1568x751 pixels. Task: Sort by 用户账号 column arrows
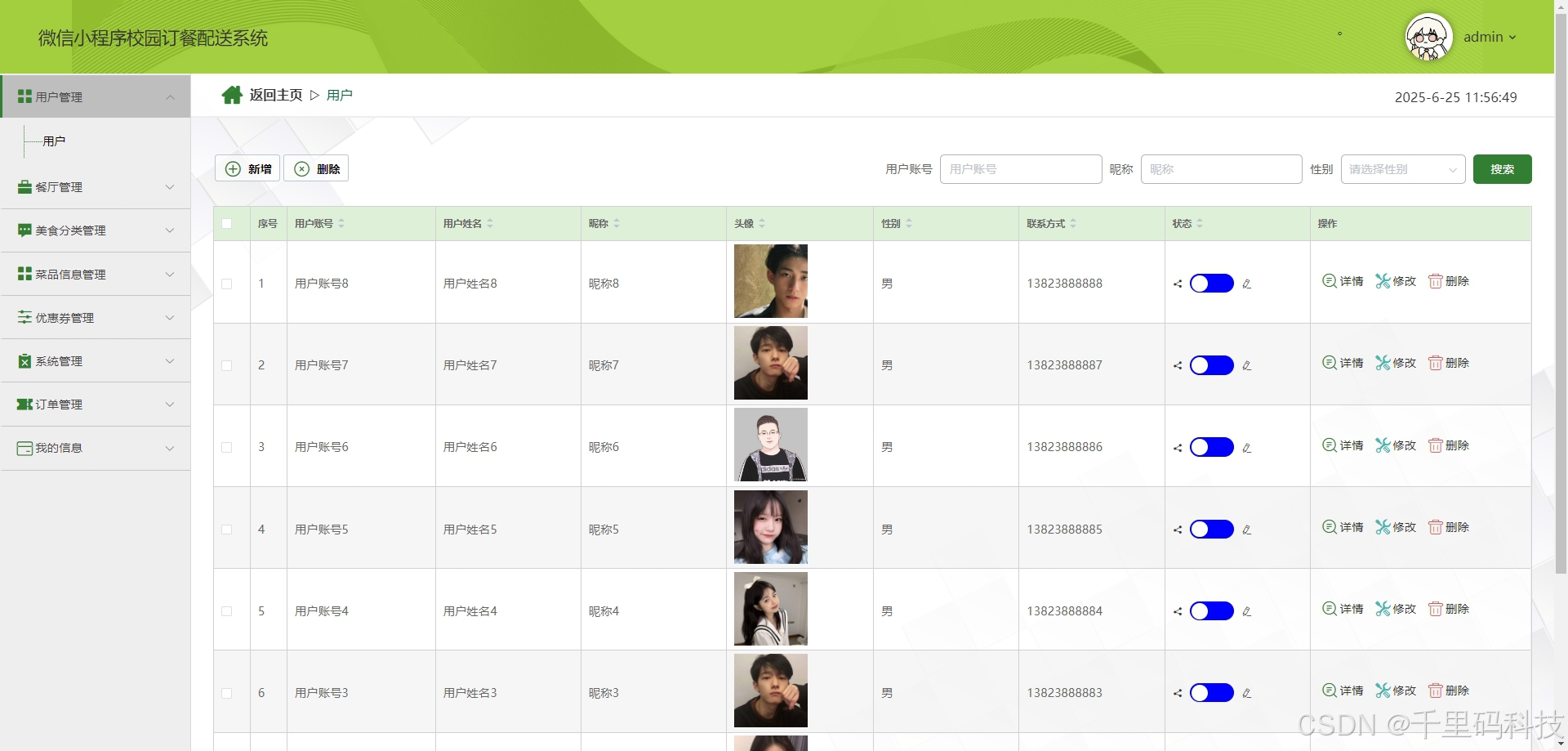pyautogui.click(x=341, y=223)
